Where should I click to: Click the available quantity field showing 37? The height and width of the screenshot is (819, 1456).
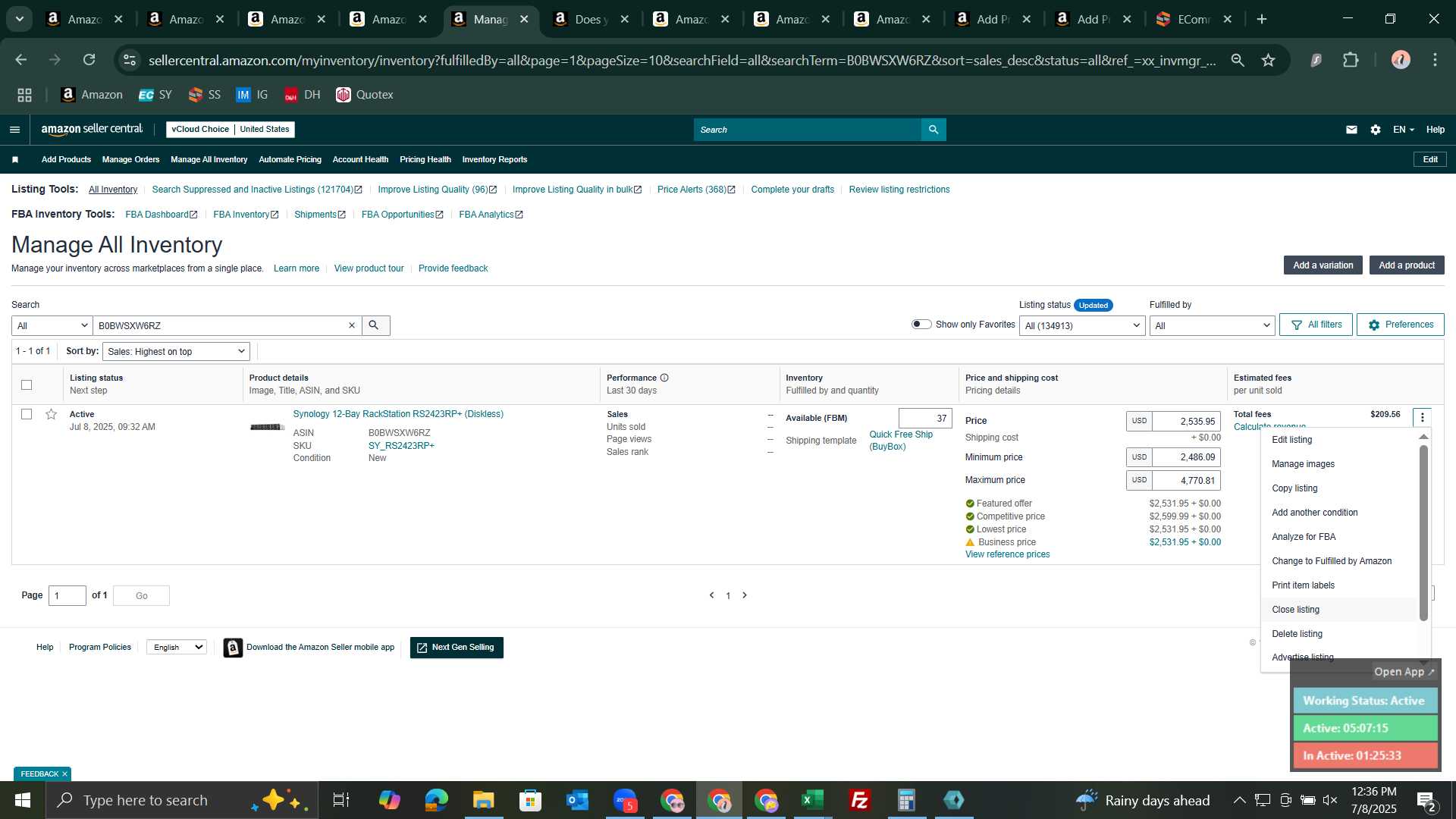coord(925,419)
